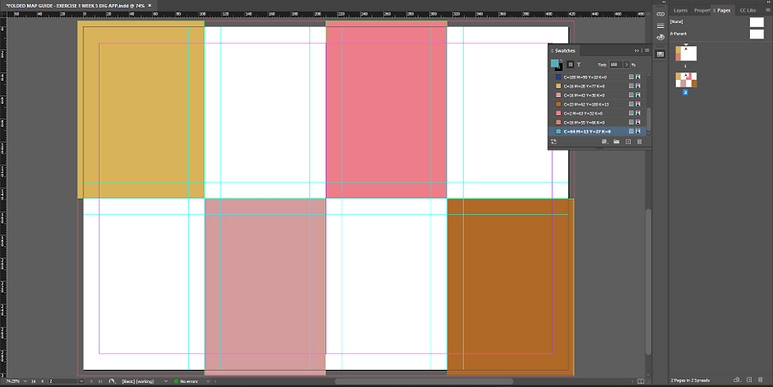The height and width of the screenshot is (387, 773).
Task: Select the yellow C=16 M=28 Y=77 swatch
Action: 597,86
